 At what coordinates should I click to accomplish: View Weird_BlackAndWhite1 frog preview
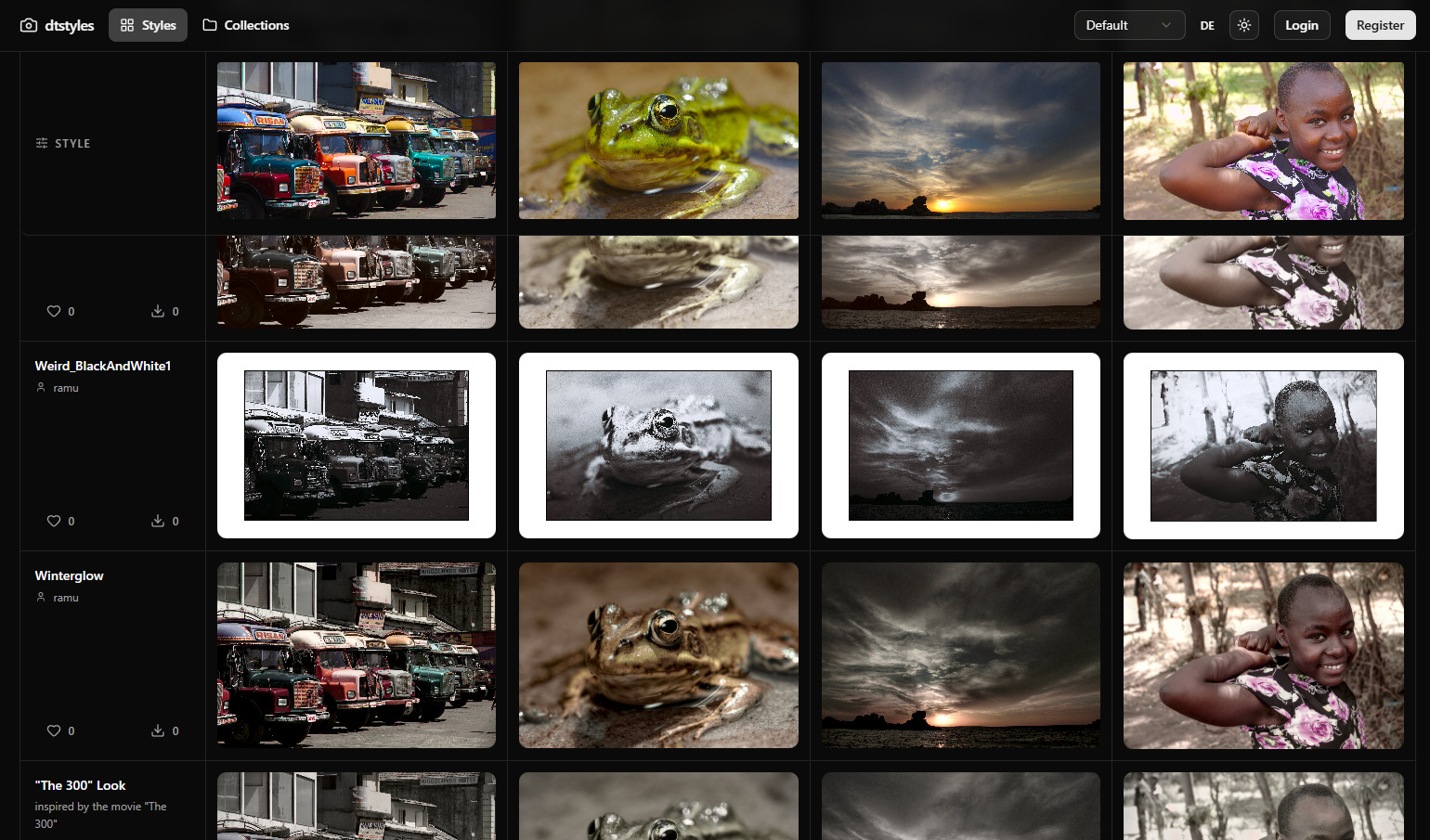coord(658,446)
